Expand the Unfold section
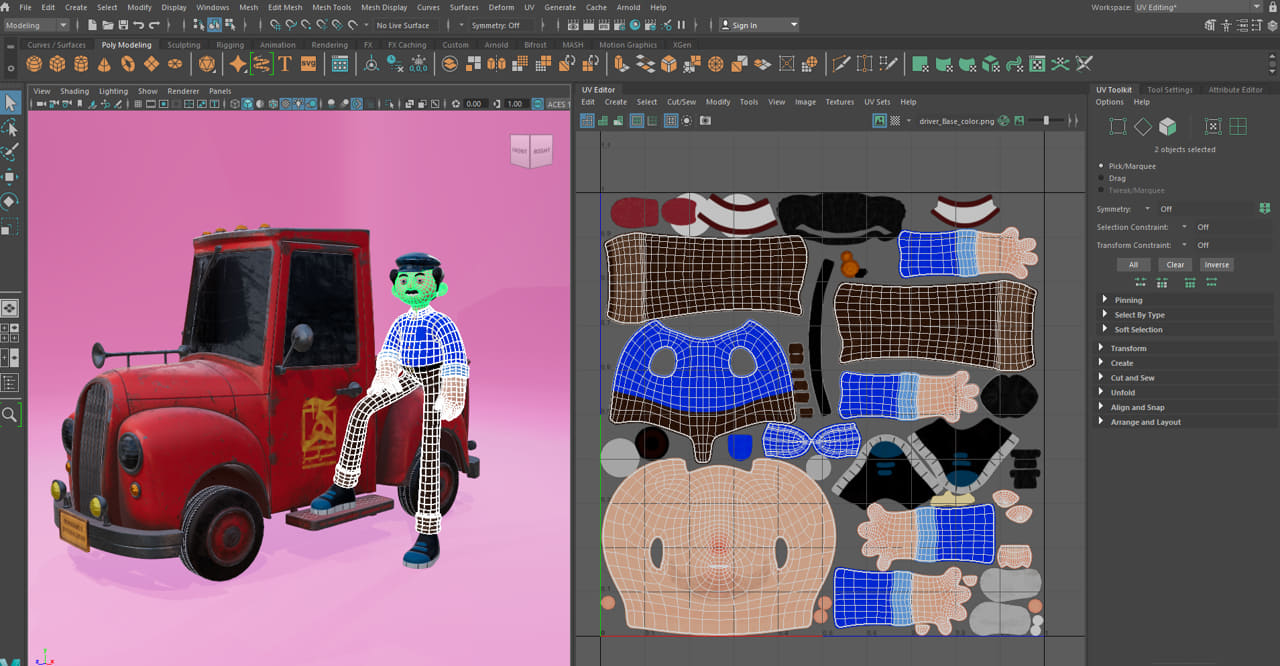 click(x=1122, y=393)
